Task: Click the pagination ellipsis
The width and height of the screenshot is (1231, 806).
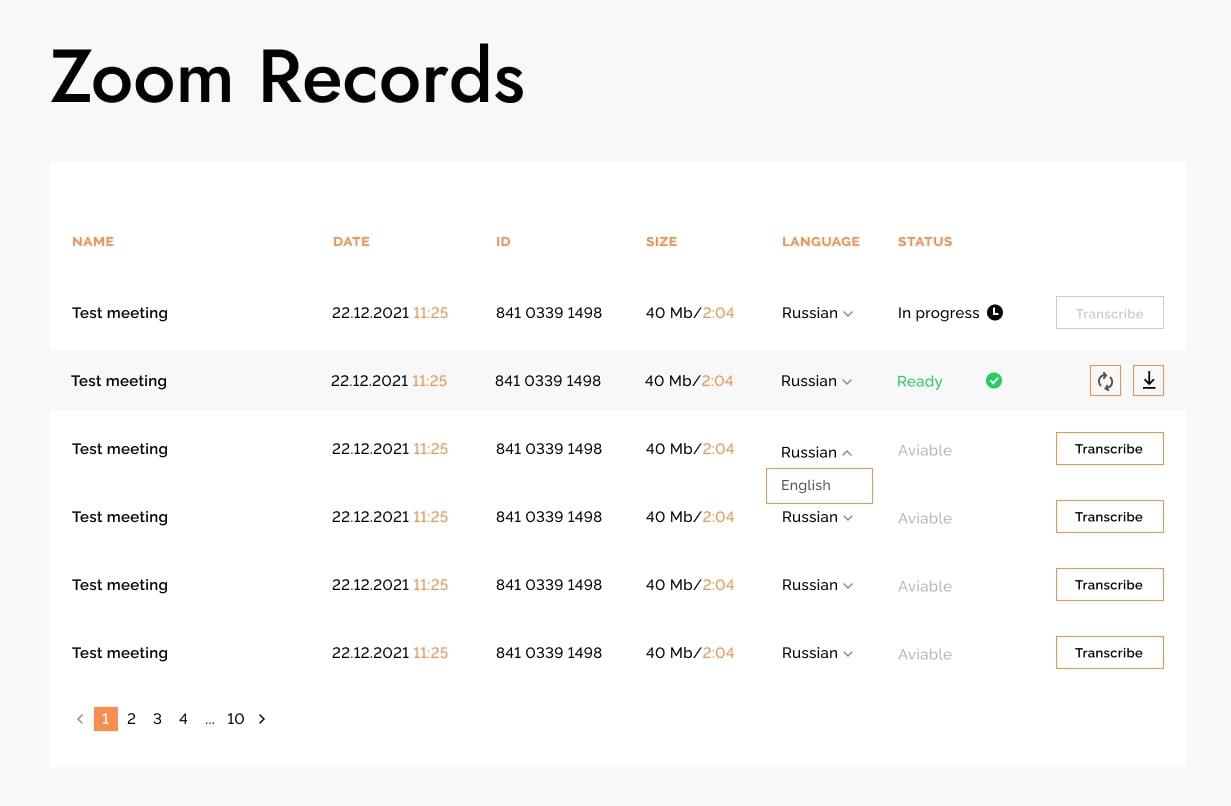Action: [x=210, y=720]
